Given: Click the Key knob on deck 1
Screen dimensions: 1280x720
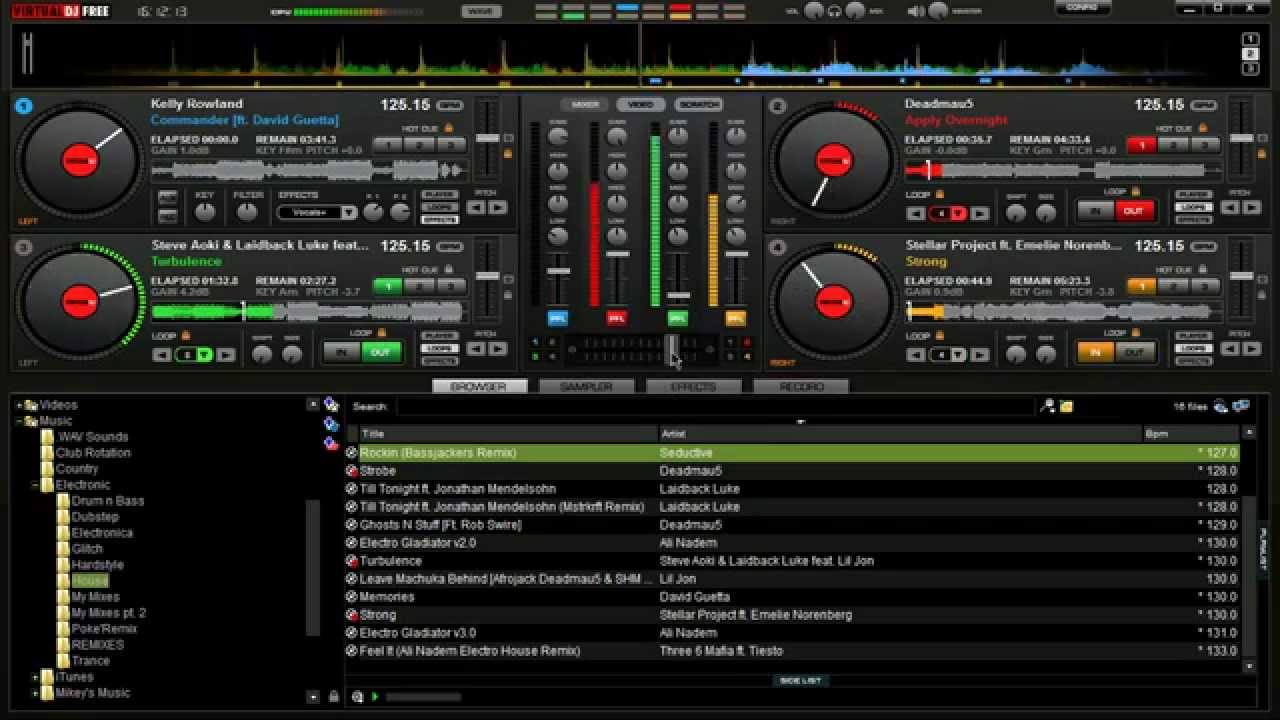Looking at the screenshot, I should [205, 211].
